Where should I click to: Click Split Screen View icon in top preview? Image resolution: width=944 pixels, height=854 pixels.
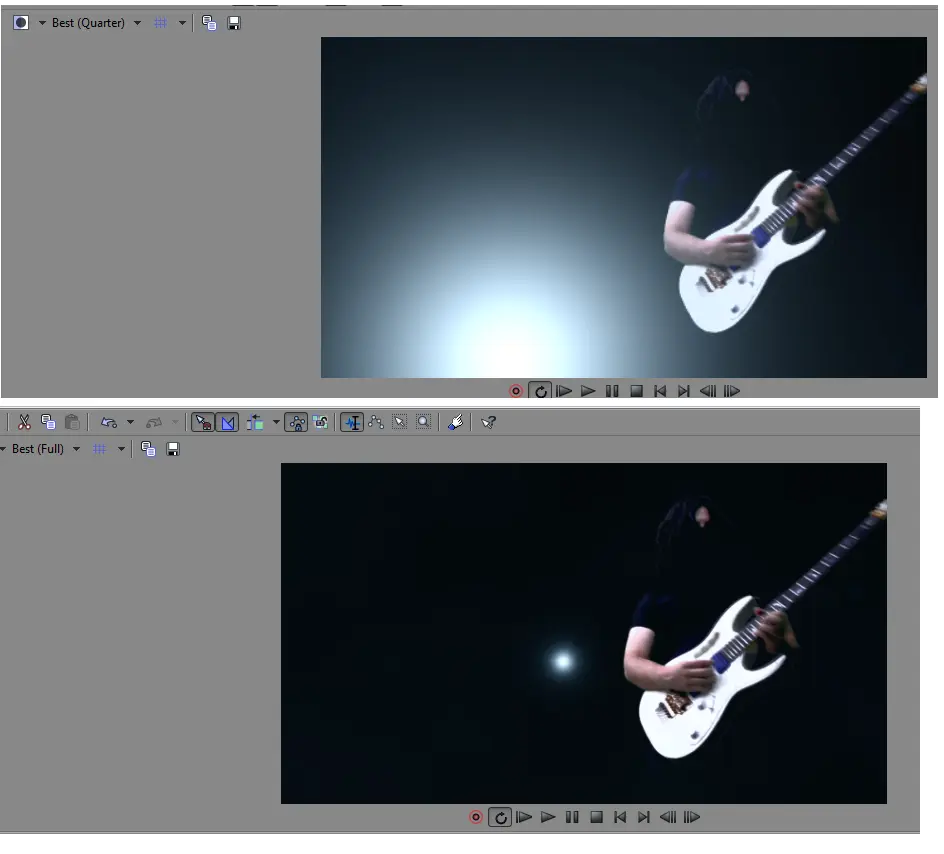pyautogui.click(x=21, y=23)
